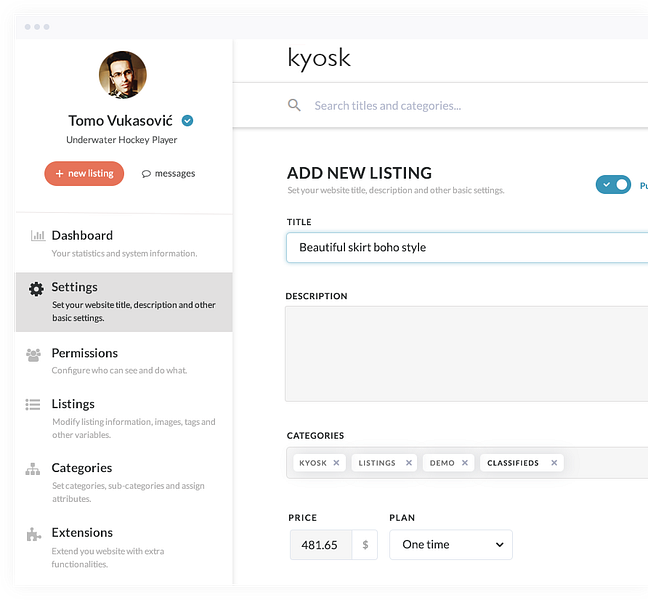Click the new listing button
648x600 pixels.
pos(84,174)
